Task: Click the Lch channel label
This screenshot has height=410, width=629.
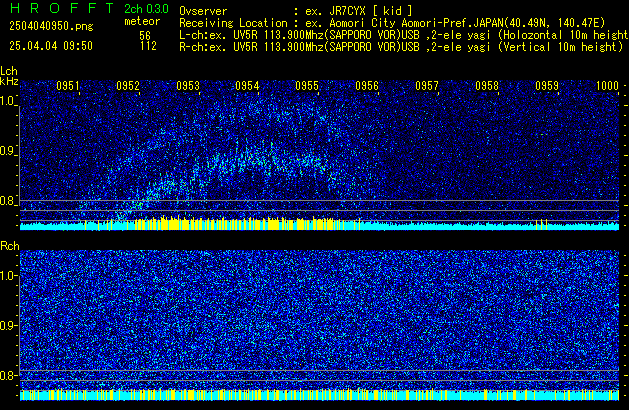Action: pos(9,71)
